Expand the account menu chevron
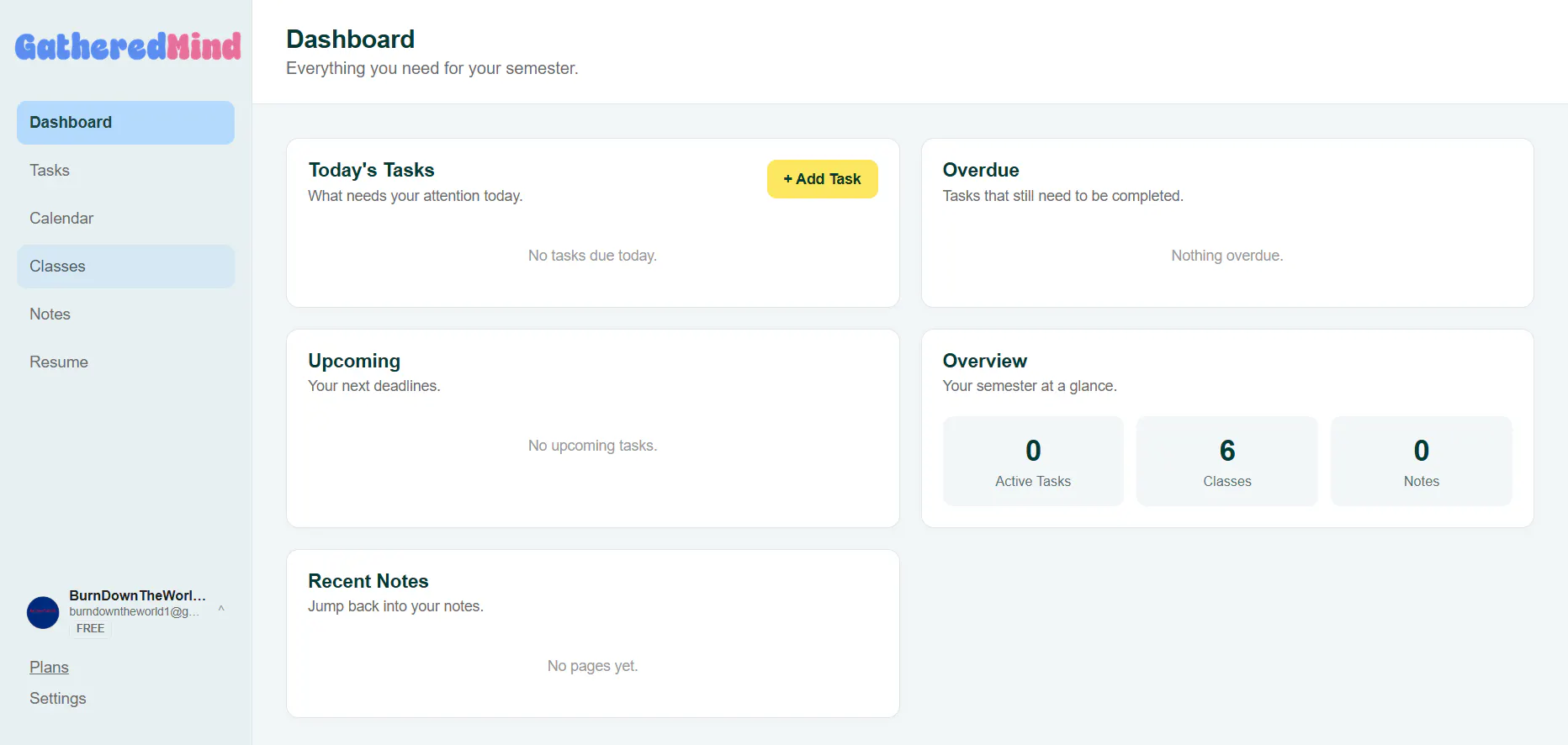Viewport: 1568px width, 745px height. pos(221,608)
